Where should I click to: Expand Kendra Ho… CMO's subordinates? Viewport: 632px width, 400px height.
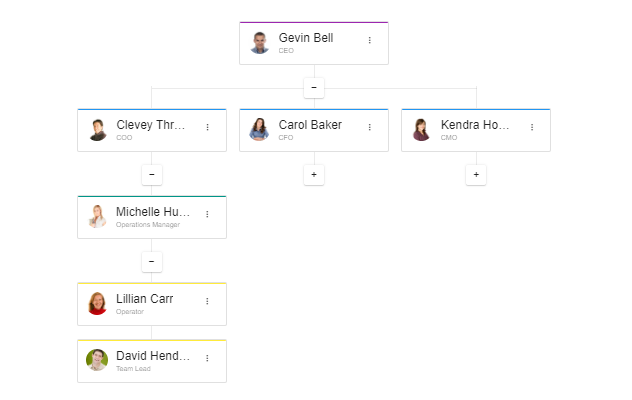(x=476, y=175)
